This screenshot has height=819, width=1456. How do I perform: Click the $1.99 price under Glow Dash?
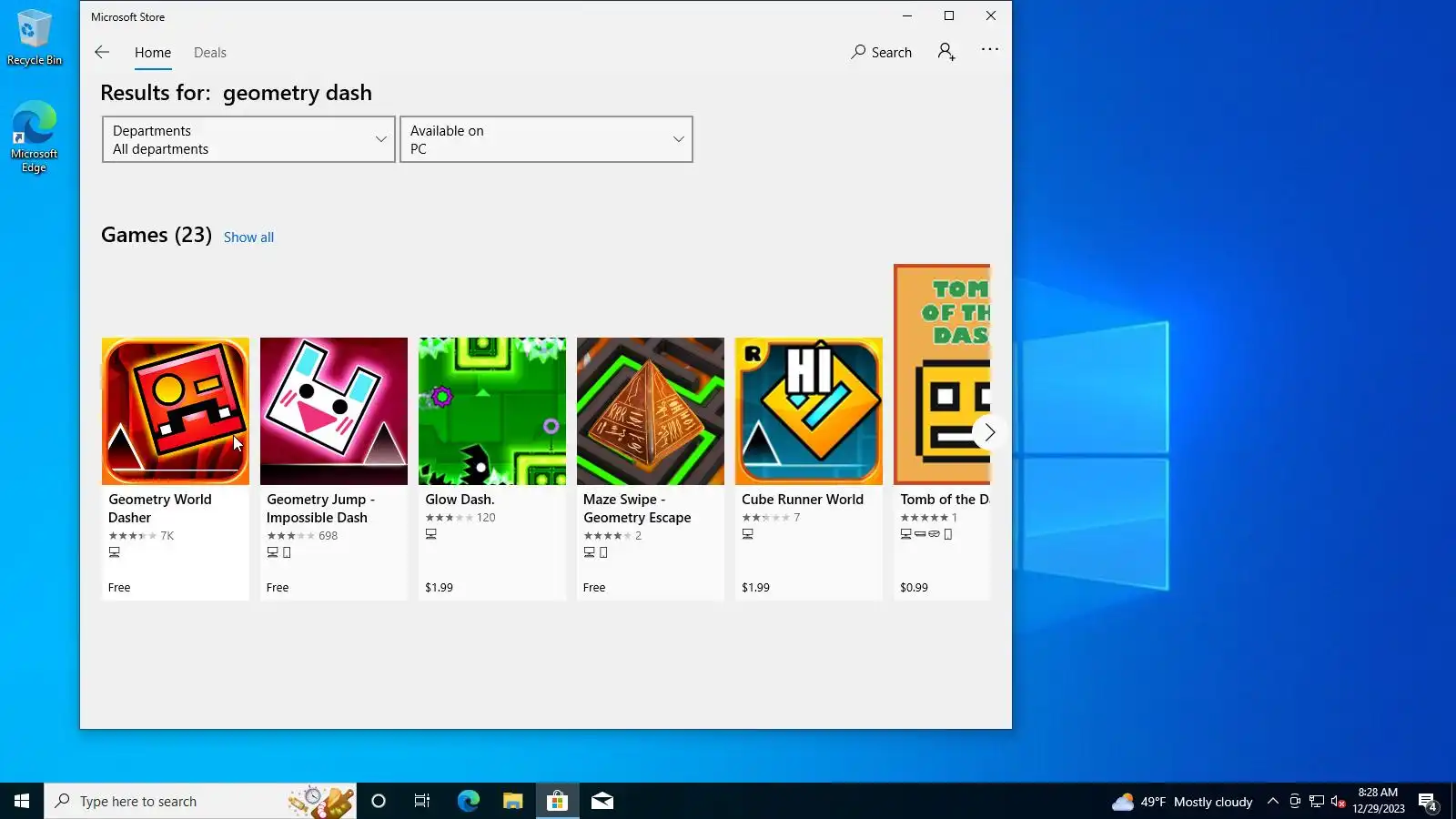(439, 588)
